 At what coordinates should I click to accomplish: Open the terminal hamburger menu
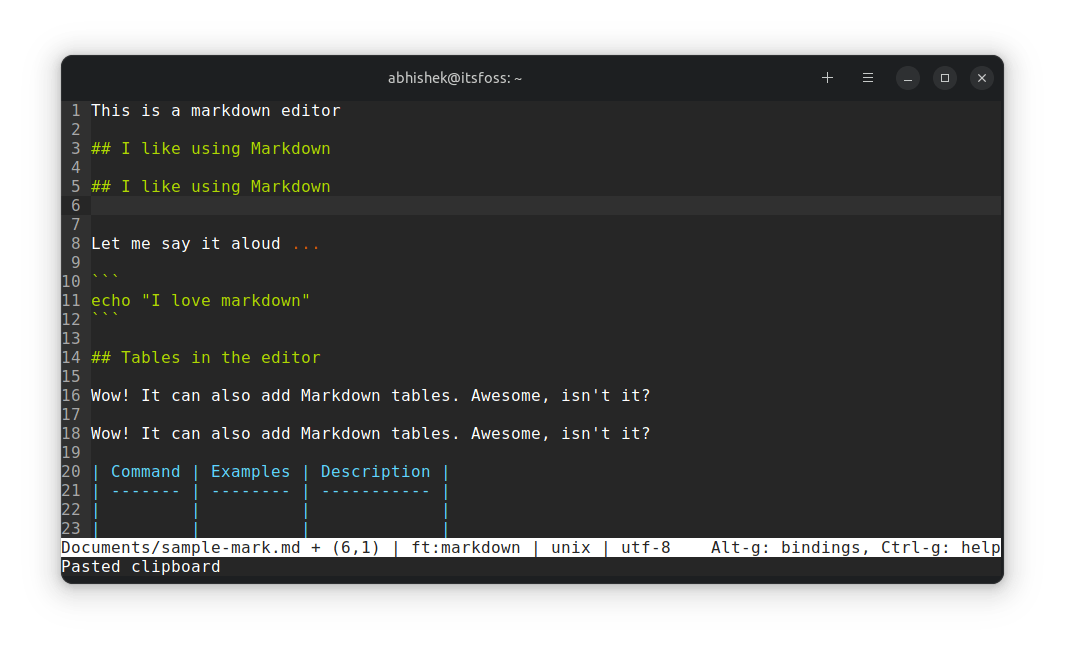tap(867, 78)
